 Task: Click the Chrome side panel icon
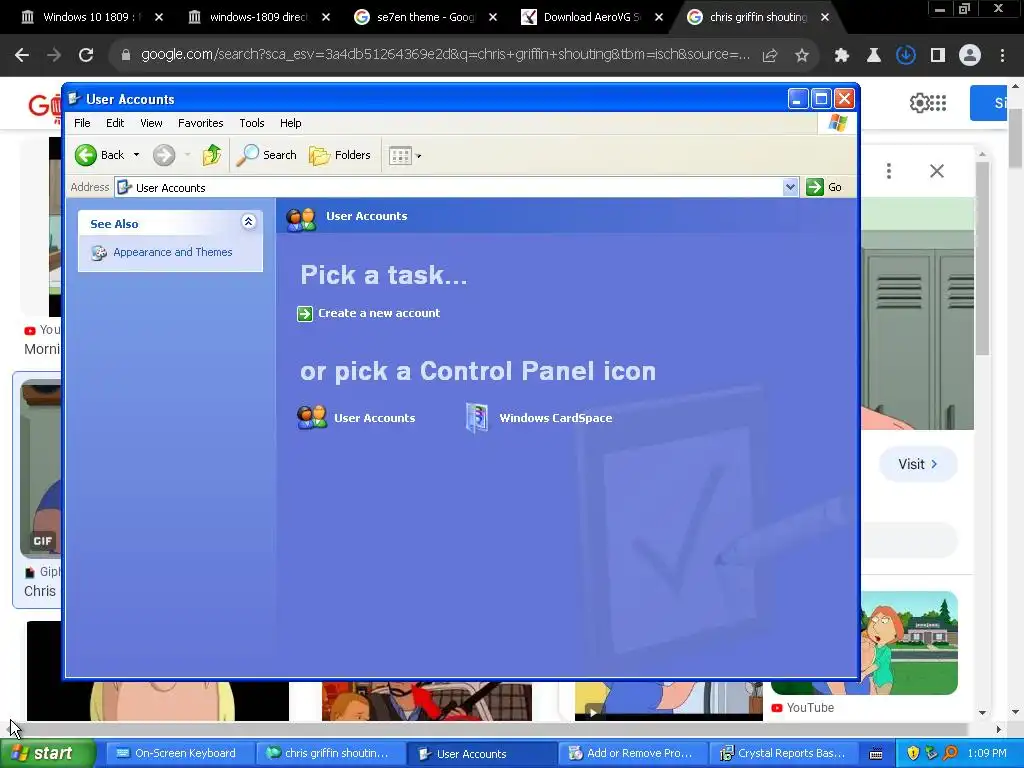pos(938,56)
